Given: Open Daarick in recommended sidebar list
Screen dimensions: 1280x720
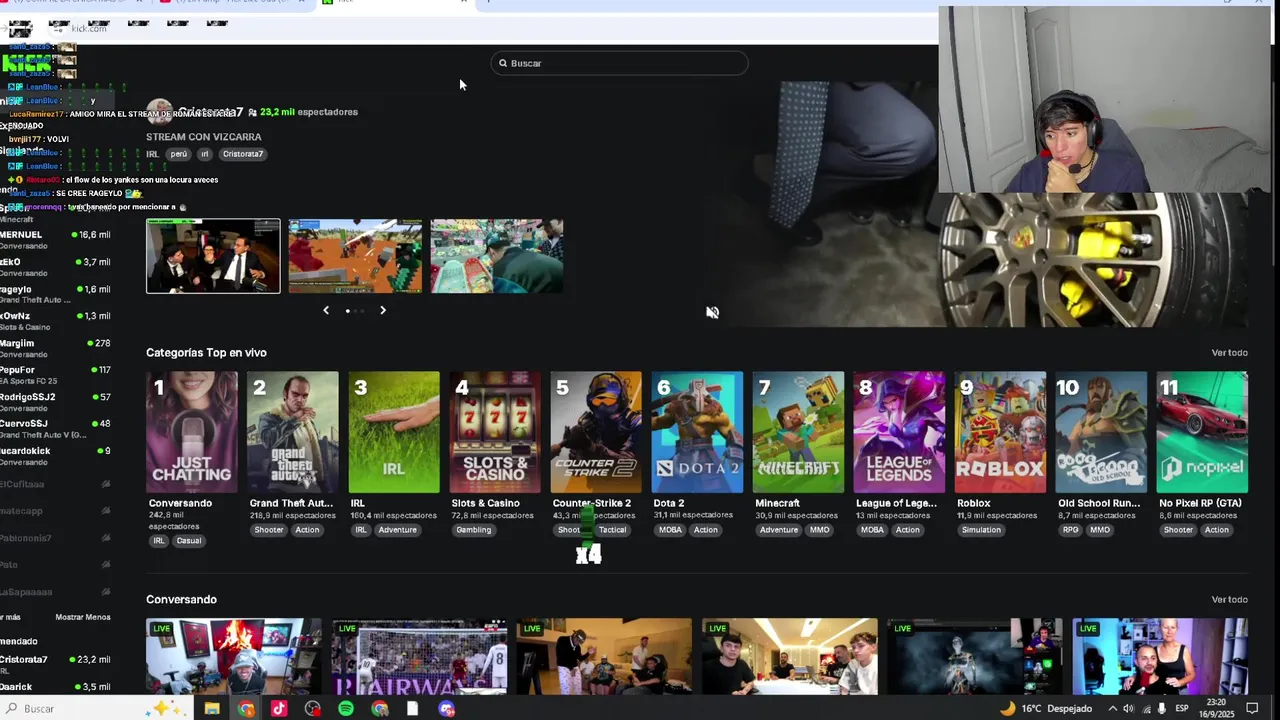Looking at the screenshot, I should point(56,687).
